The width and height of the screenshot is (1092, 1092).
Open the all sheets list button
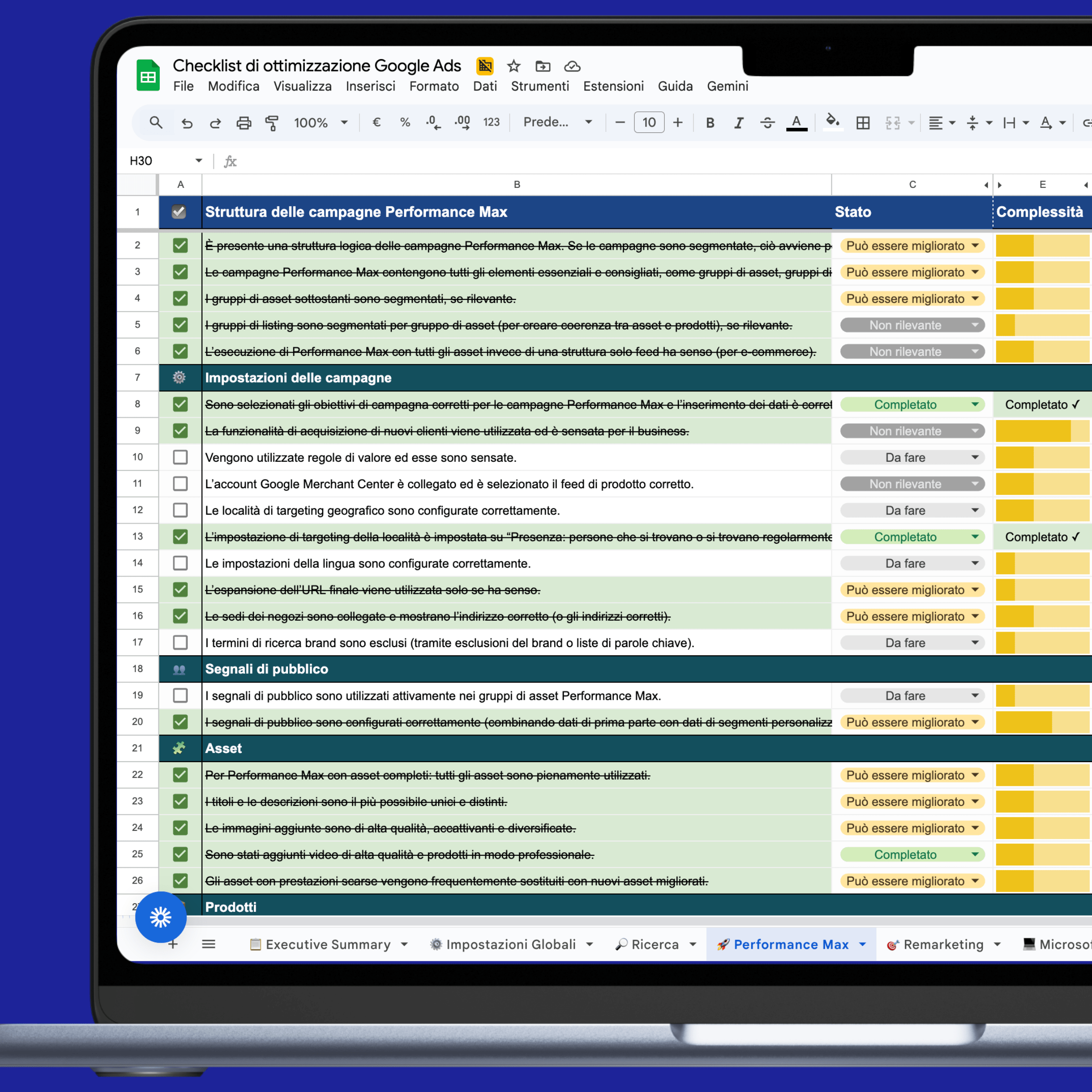(x=208, y=944)
